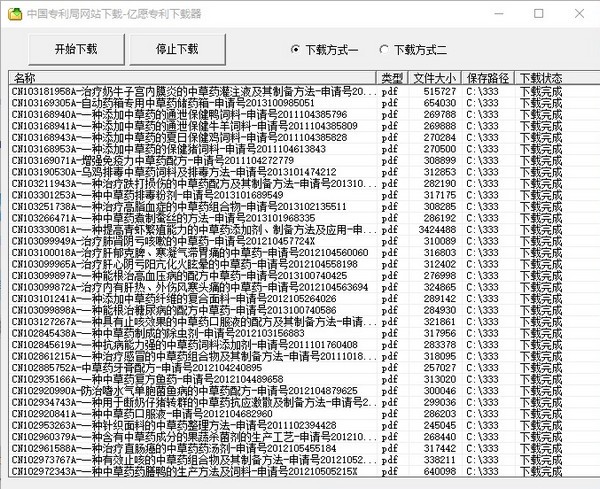Select row CN102845619A 抗病能力强的饲料添加剂
Image resolution: width=600 pixels, height=489 pixels.
(304, 345)
